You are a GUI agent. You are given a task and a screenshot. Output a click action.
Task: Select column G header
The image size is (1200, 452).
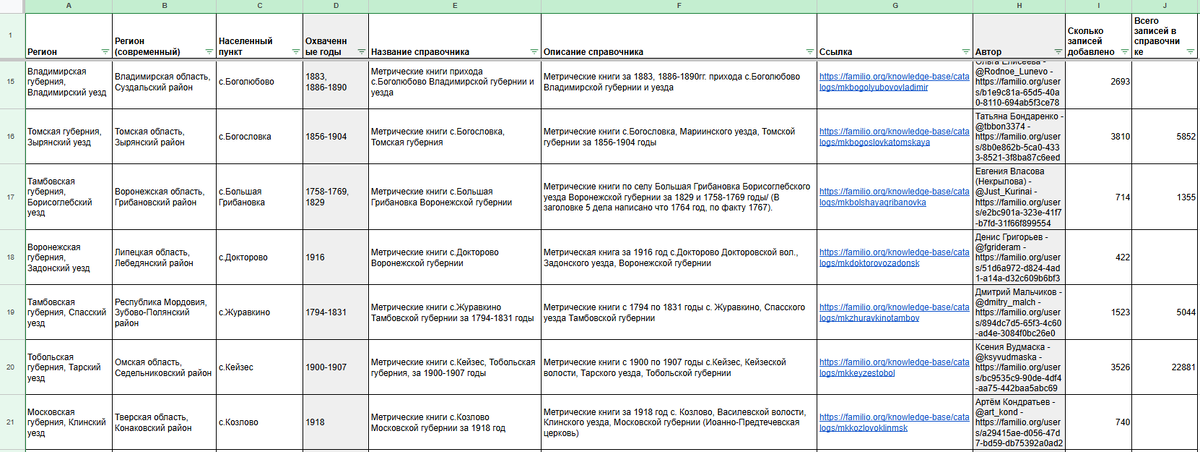coord(894,6)
